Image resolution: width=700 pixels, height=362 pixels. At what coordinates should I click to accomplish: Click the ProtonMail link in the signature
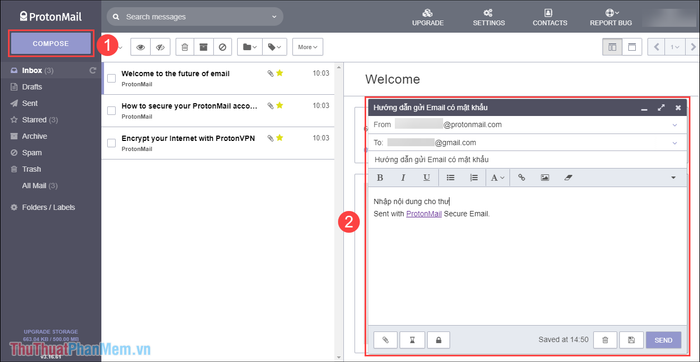pyautogui.click(x=424, y=214)
